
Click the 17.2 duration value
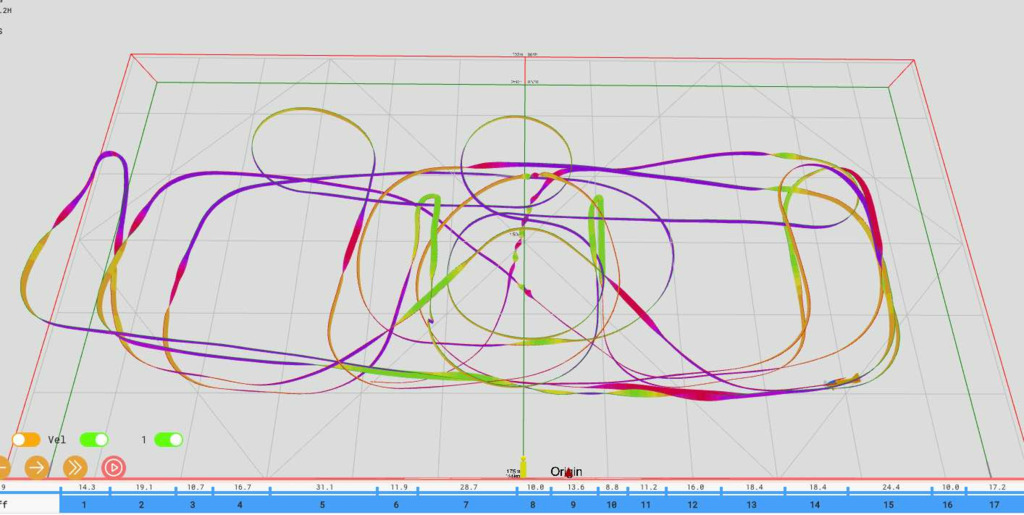997,488
